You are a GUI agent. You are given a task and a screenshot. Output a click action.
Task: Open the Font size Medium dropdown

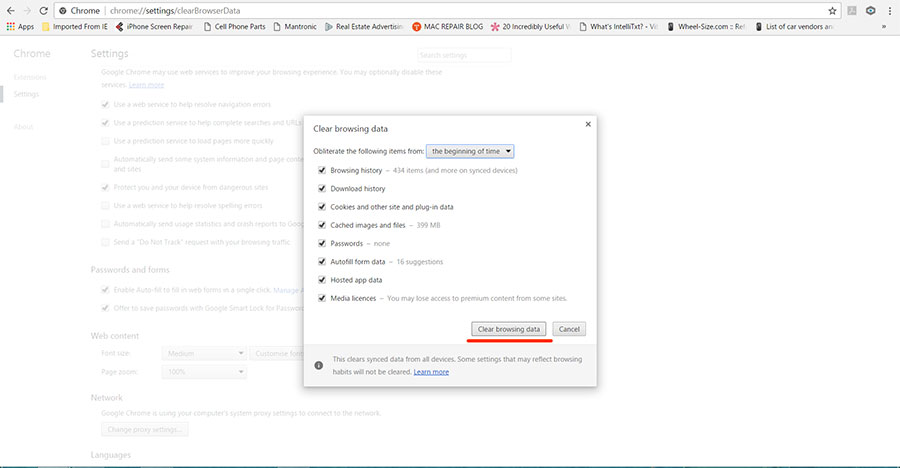[204, 353]
